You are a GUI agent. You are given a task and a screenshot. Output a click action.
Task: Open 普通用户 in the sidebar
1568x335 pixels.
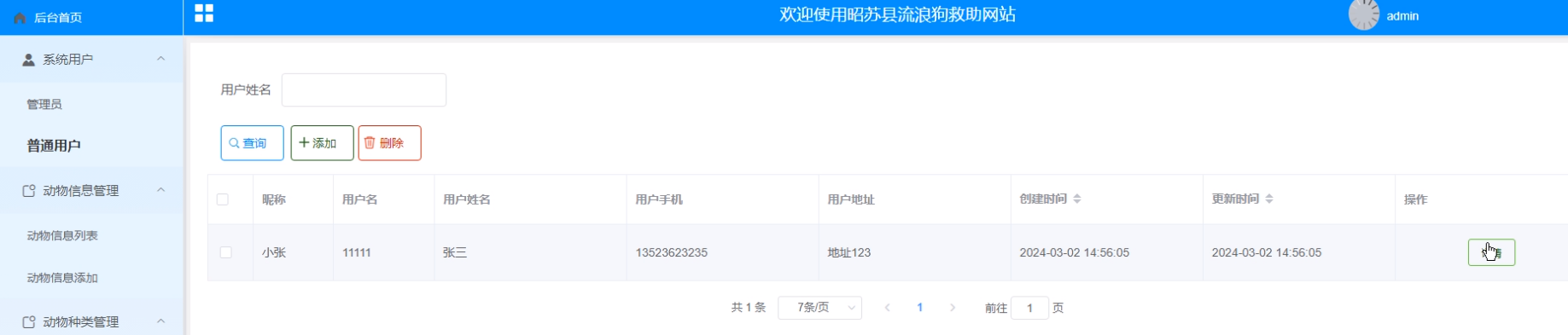click(54, 146)
